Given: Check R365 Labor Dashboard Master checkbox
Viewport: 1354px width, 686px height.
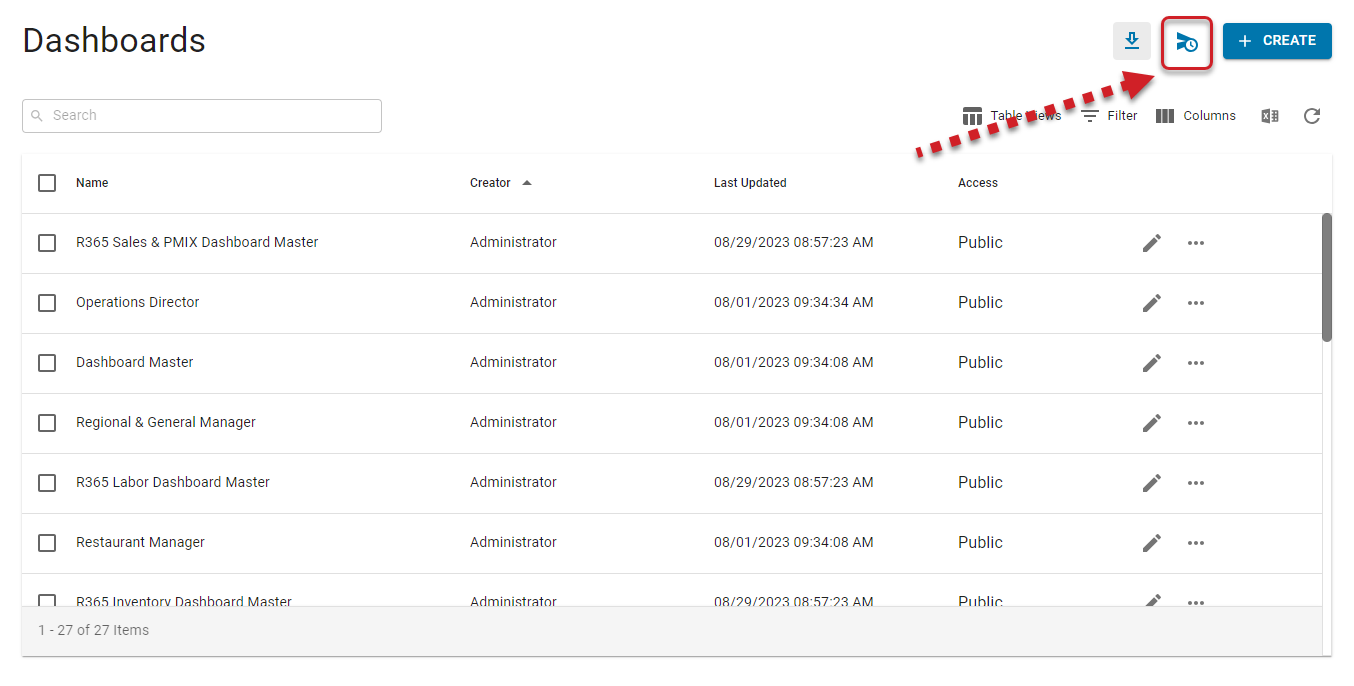Looking at the screenshot, I should [x=47, y=483].
